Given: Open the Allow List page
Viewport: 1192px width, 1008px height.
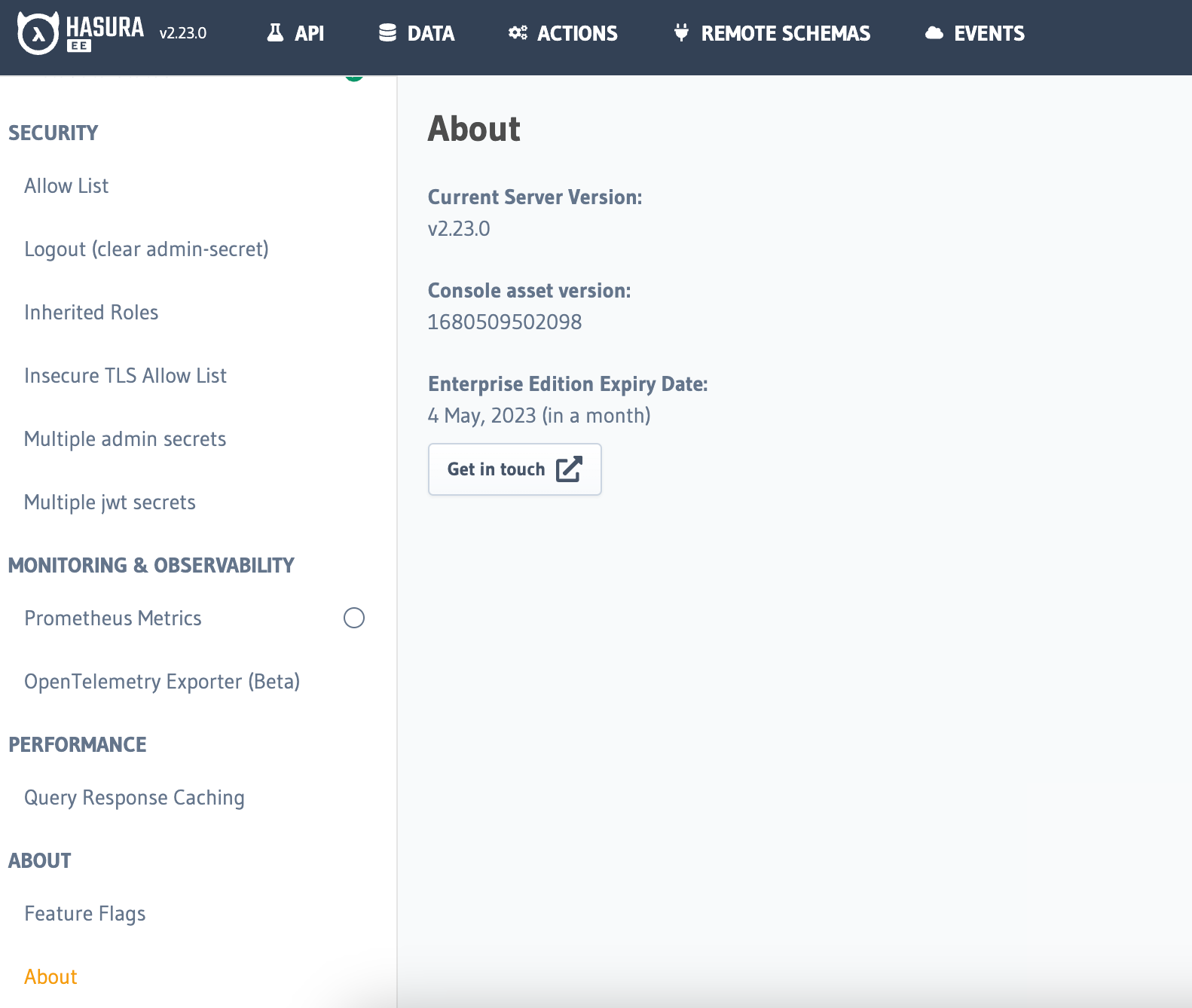Looking at the screenshot, I should [66, 186].
